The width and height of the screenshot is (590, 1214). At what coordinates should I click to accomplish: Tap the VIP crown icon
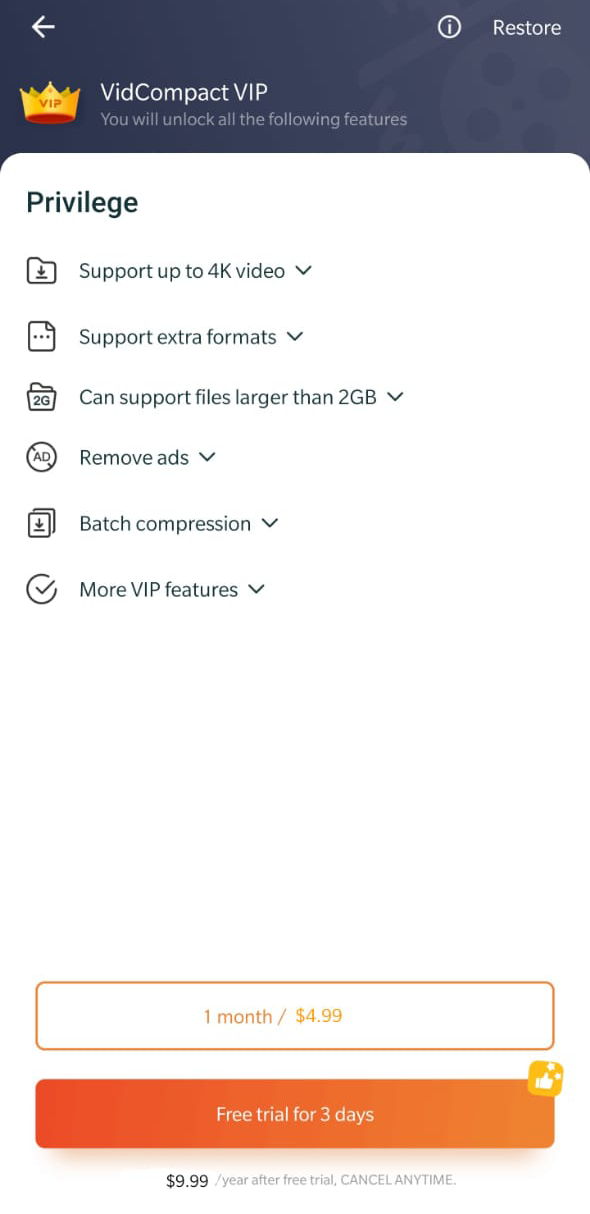[x=50, y=104]
